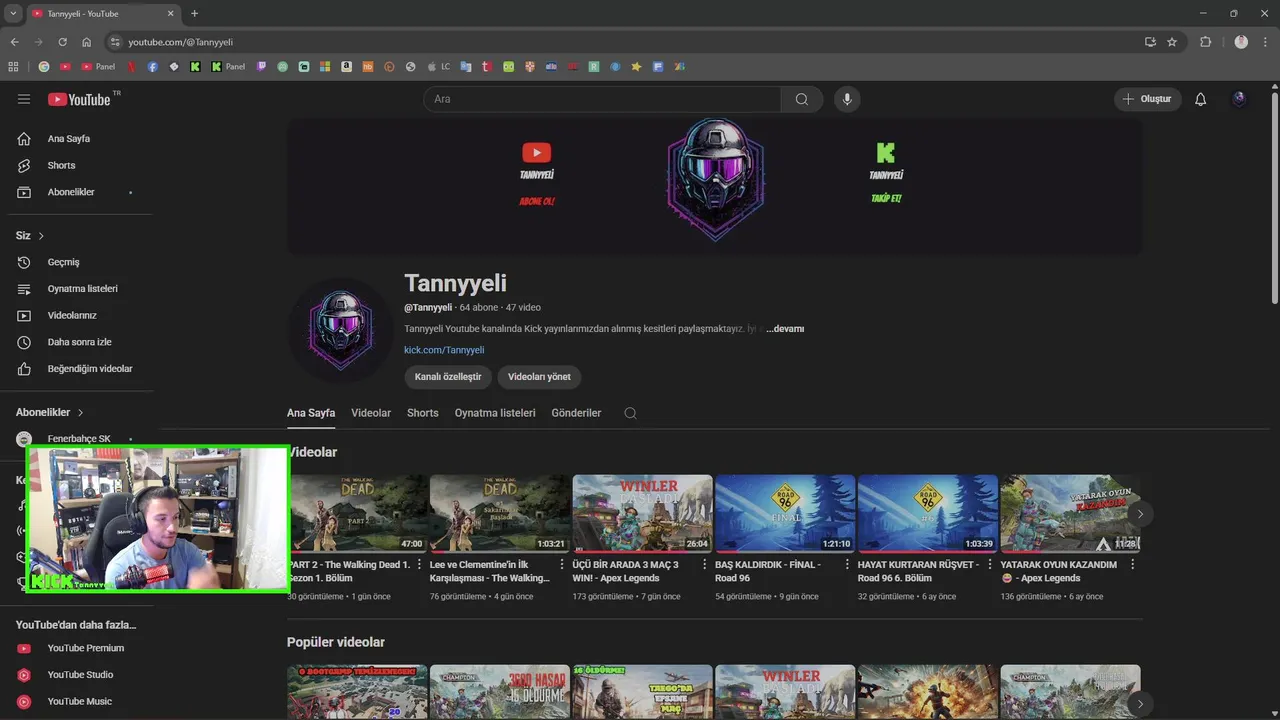Open the YouTube hamburger guide menu
Screen dimensions: 1280x720
coord(24,99)
